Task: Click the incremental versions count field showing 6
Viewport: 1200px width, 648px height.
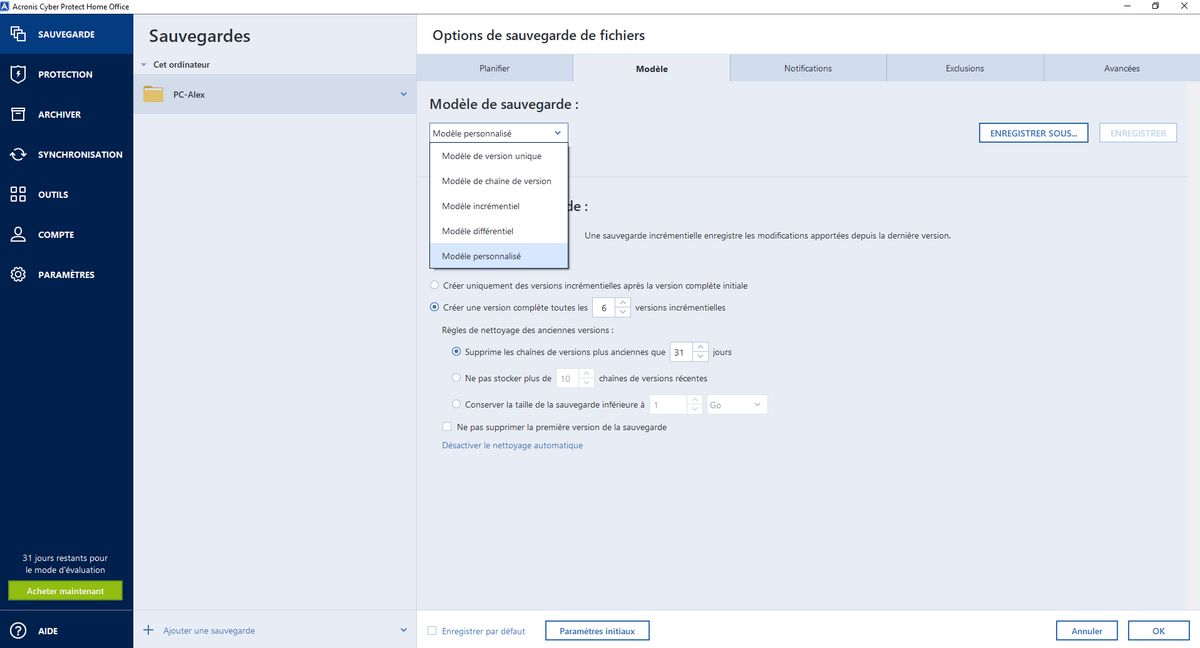Action: click(x=605, y=308)
